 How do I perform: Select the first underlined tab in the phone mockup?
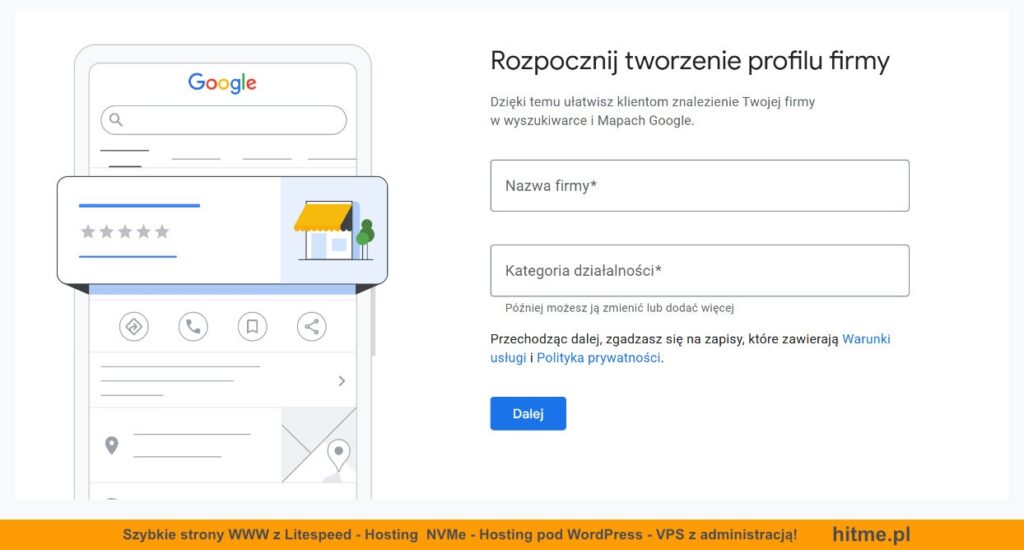coord(125,158)
